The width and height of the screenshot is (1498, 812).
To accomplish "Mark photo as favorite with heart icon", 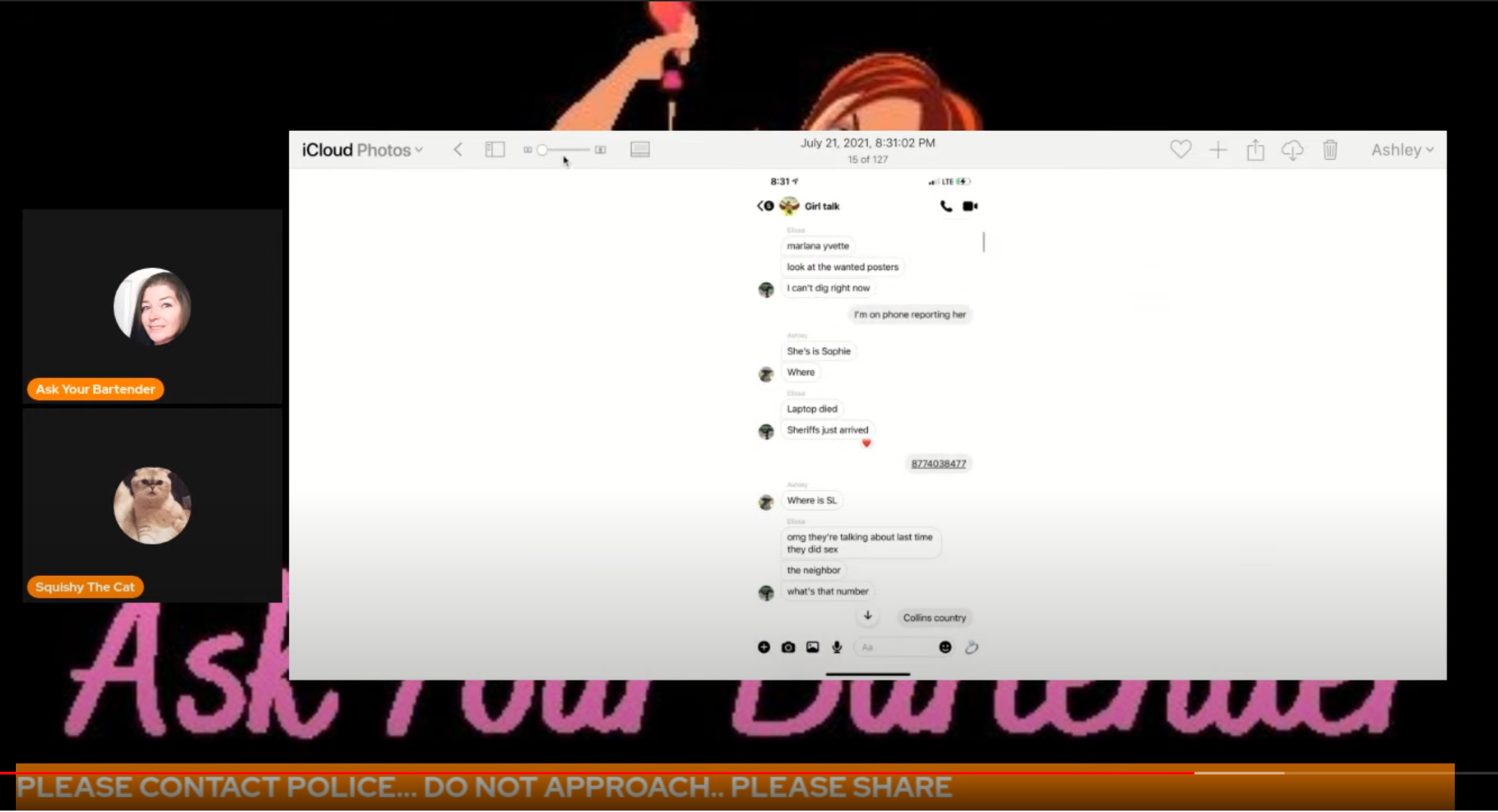I will [x=1180, y=149].
